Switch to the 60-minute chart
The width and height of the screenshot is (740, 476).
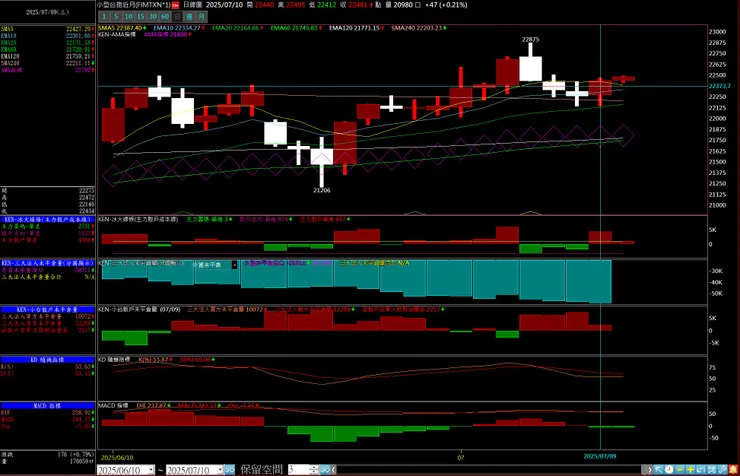tap(165, 17)
